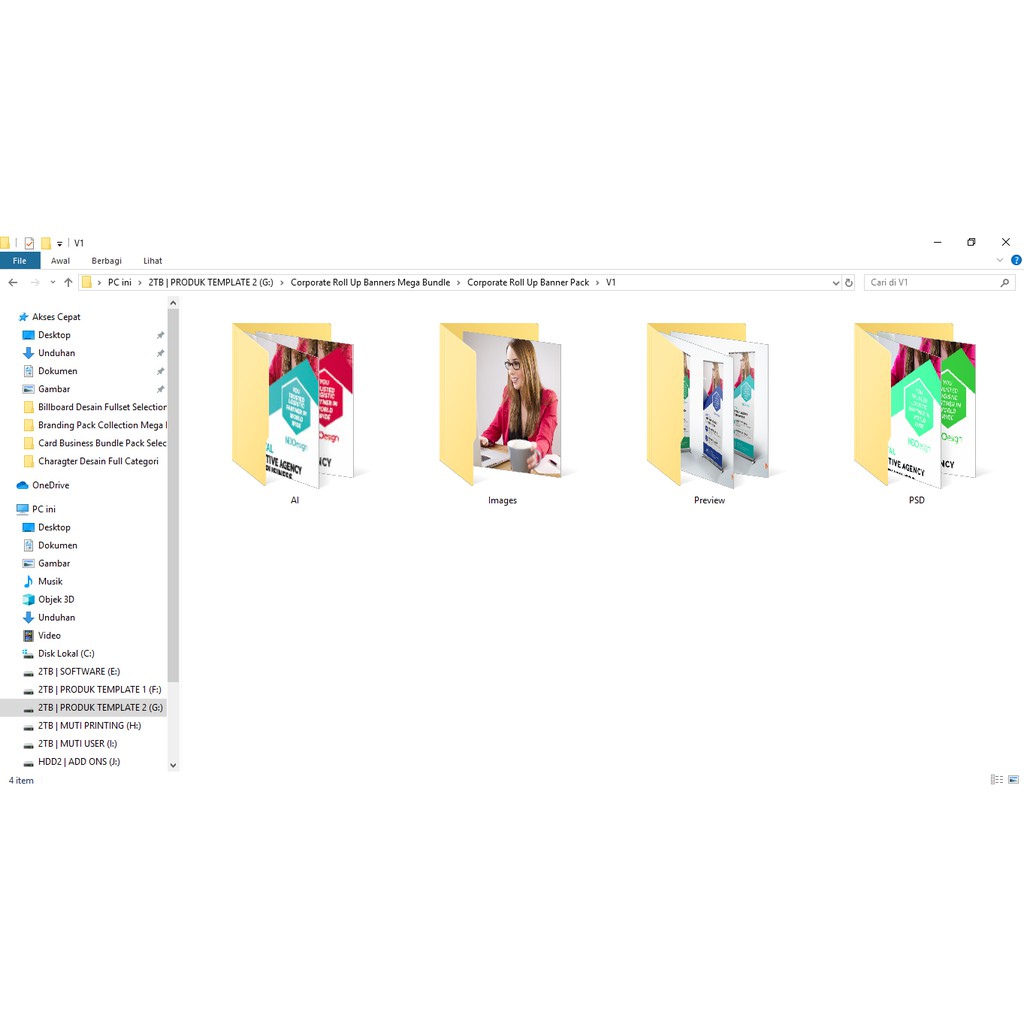Viewport: 1024px width, 1024px height.
Task: Open the Awal ribbon tab
Action: (x=60, y=261)
